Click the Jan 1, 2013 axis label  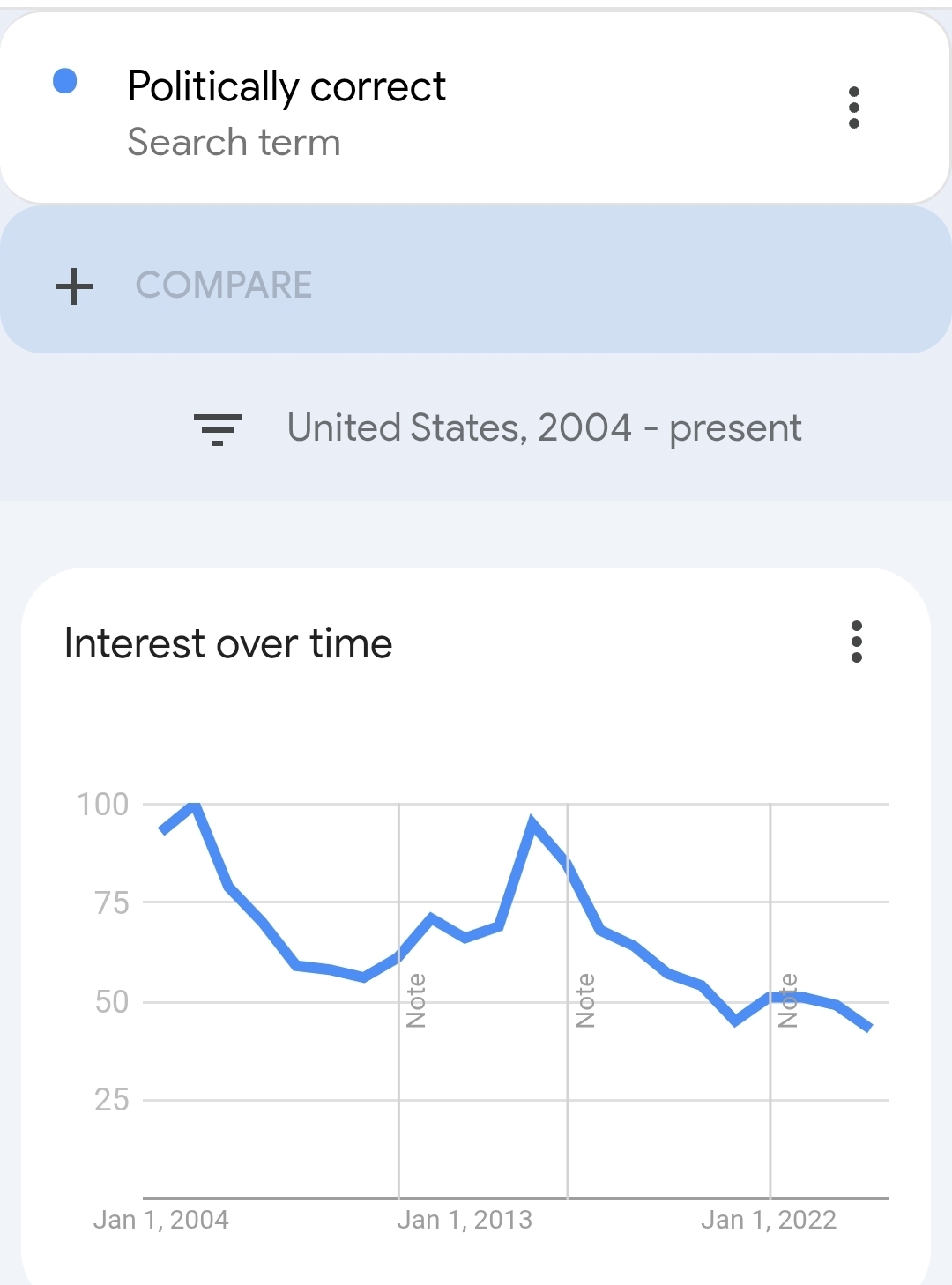click(x=465, y=1220)
